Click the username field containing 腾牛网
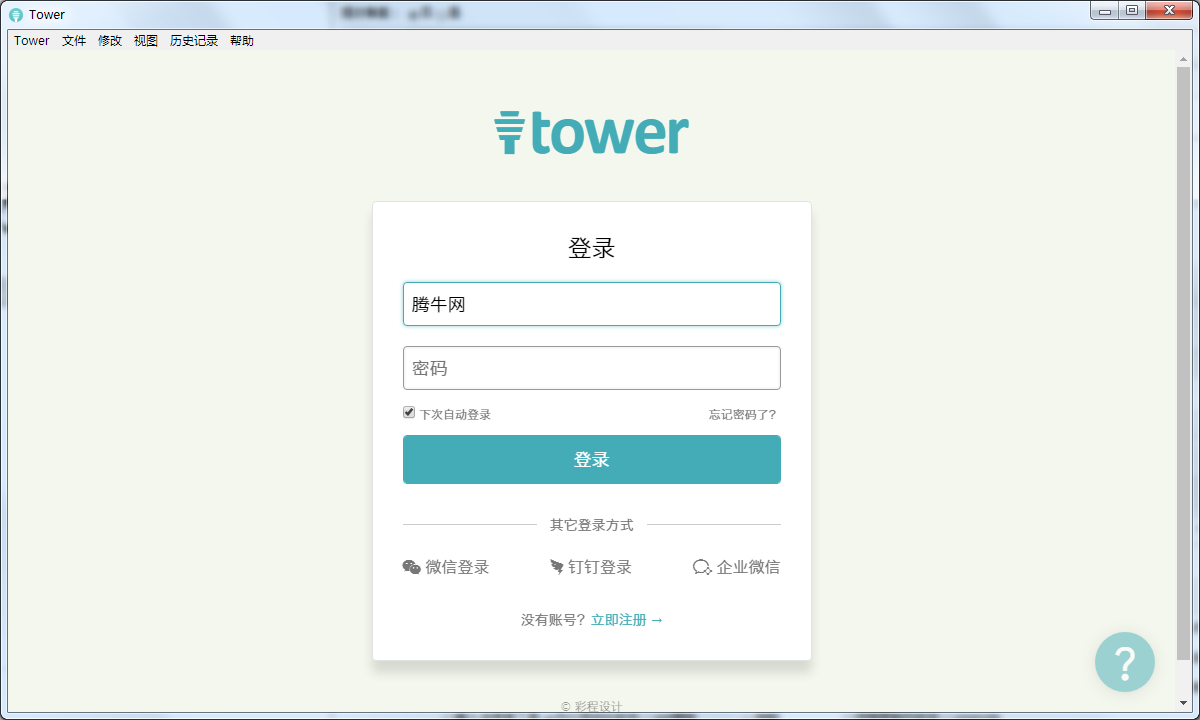This screenshot has width=1200, height=720. click(x=592, y=304)
